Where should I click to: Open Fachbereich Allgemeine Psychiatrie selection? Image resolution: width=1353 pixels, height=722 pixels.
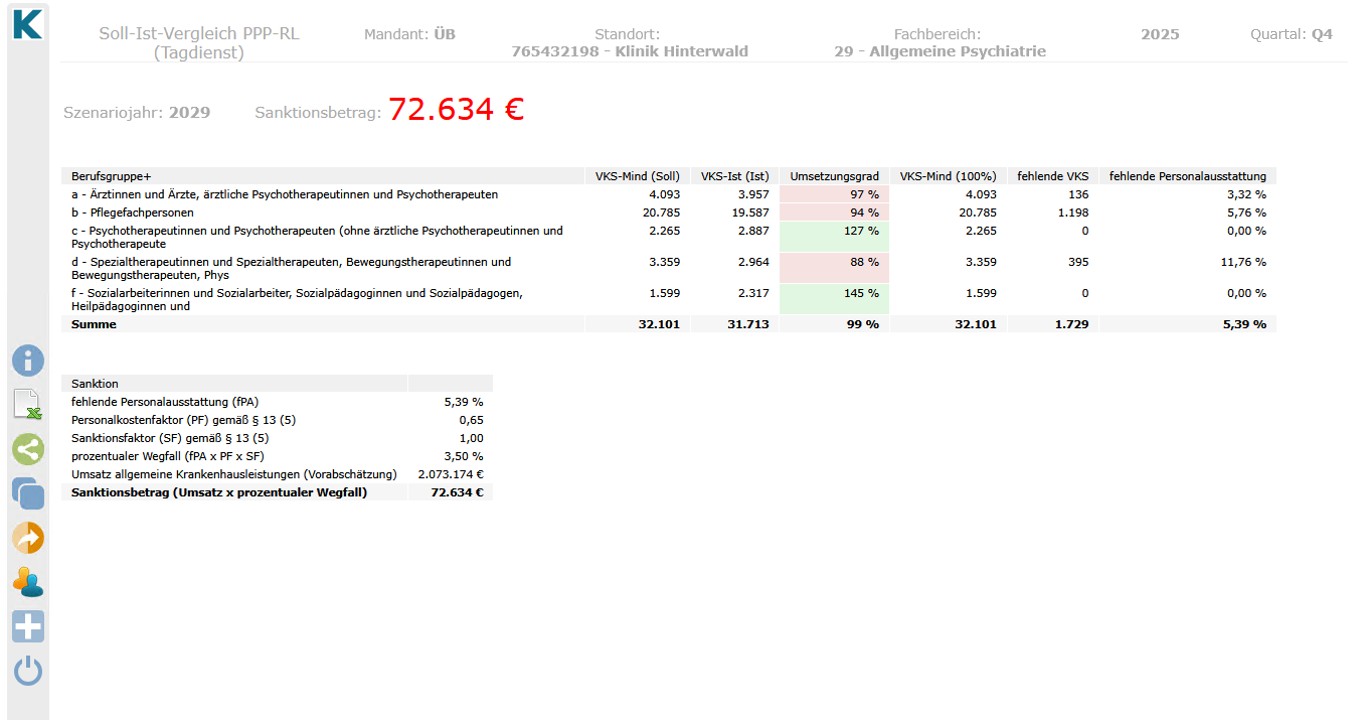[939, 51]
